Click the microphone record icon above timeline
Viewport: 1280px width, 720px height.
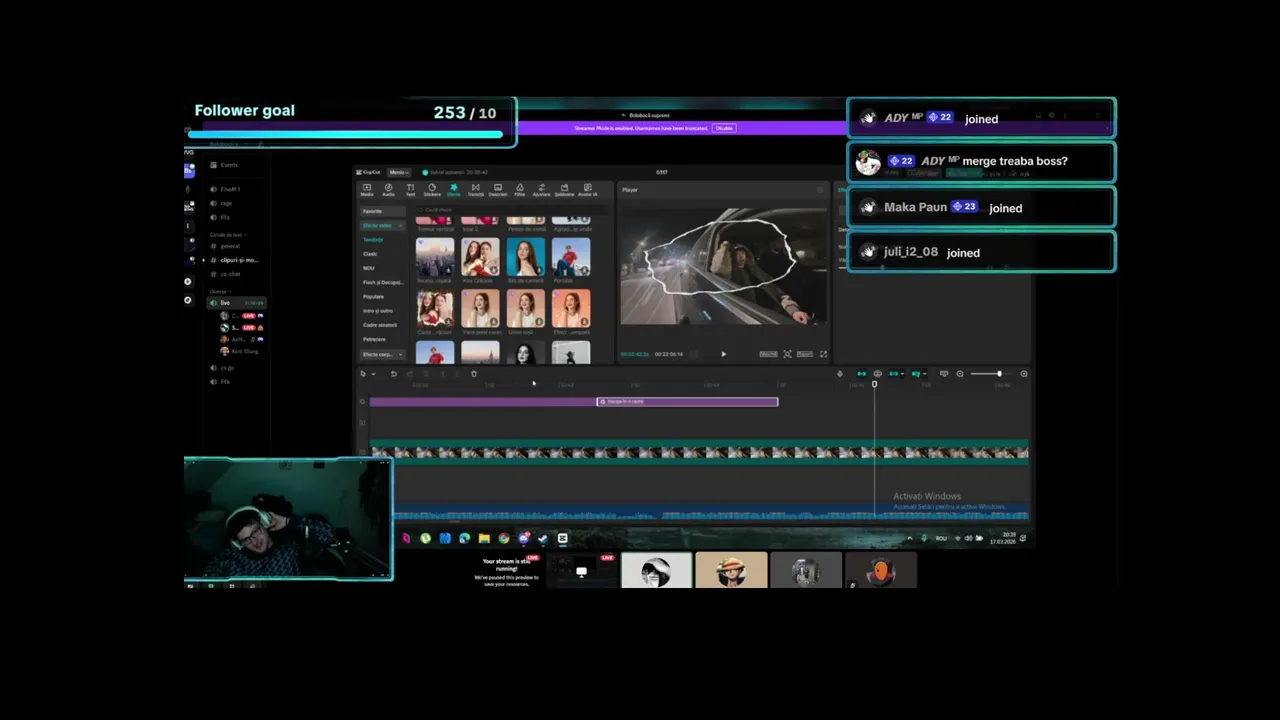pos(840,374)
